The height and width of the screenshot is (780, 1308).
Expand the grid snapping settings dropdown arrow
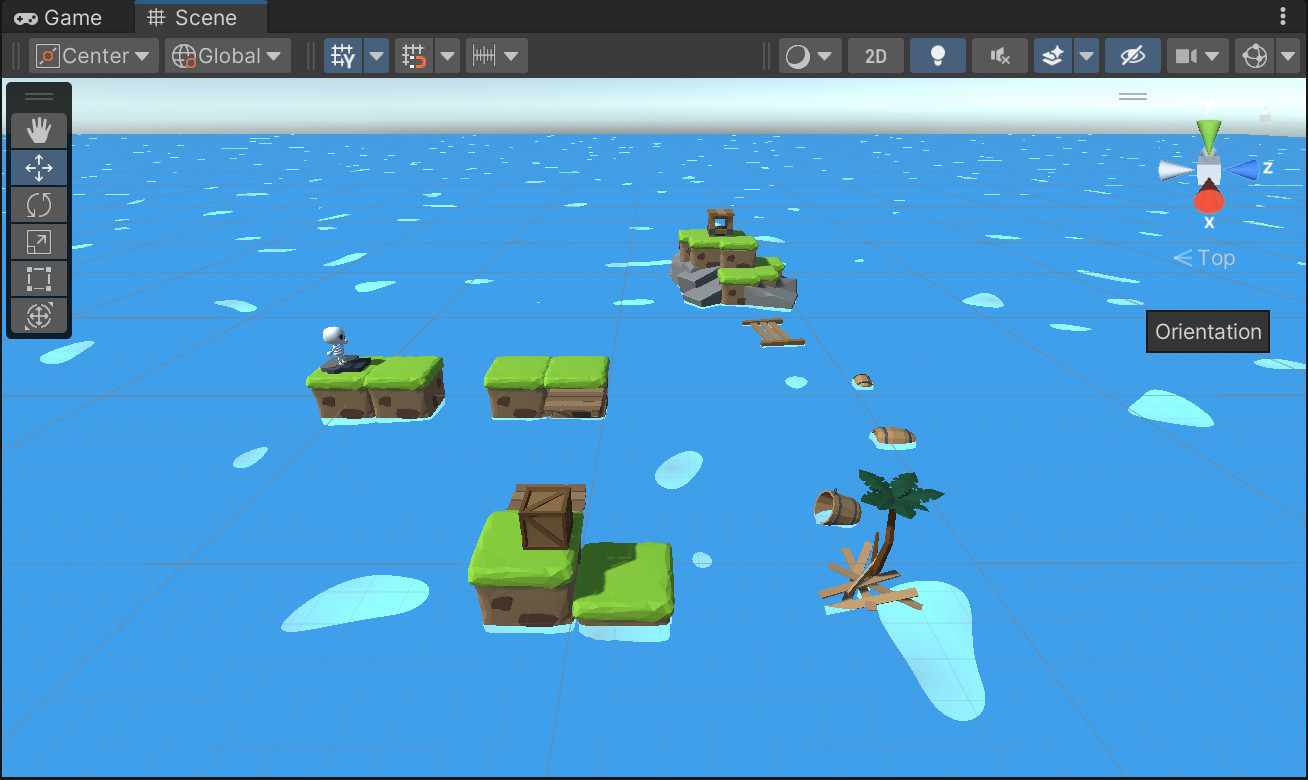click(447, 56)
